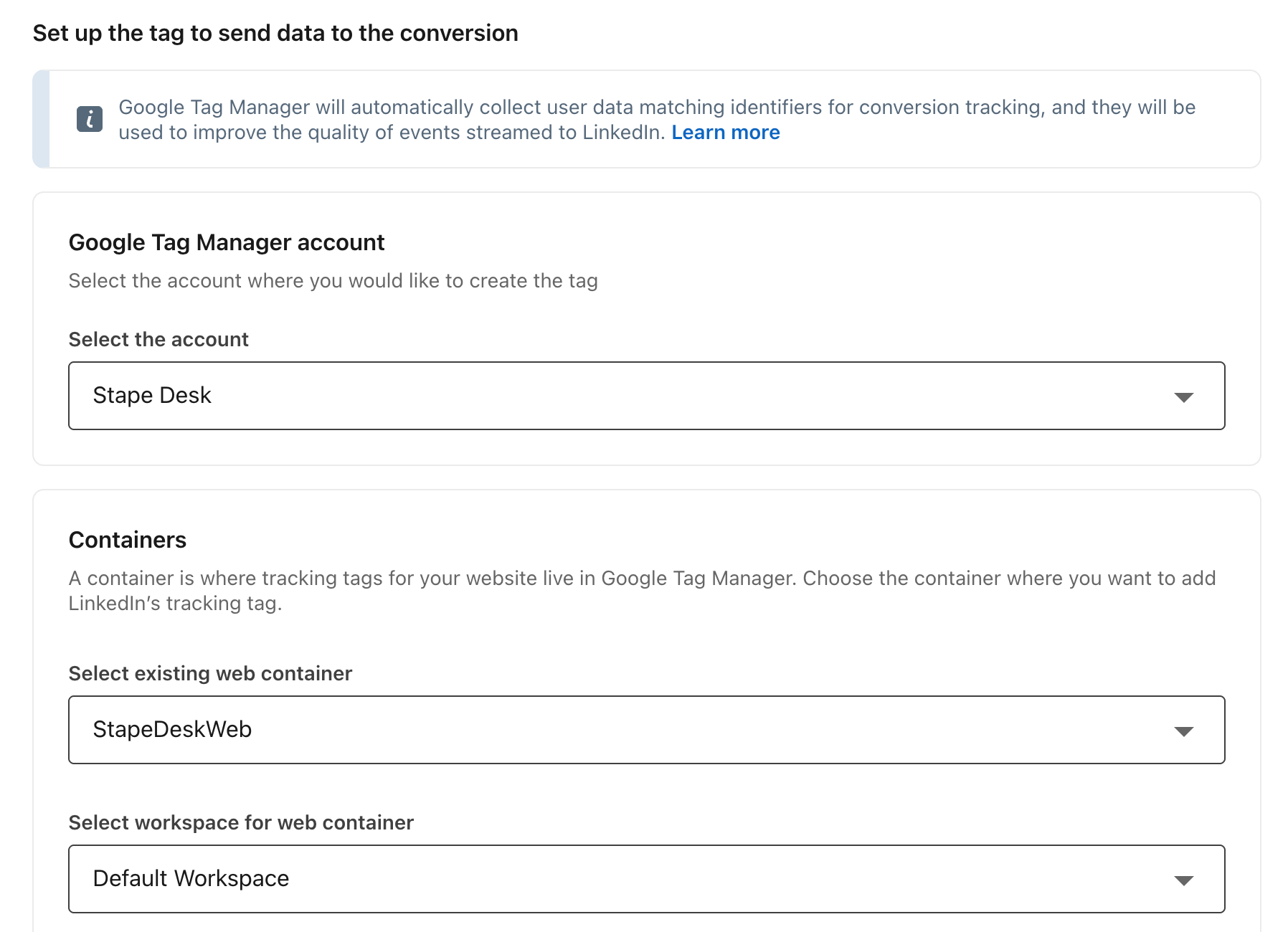Click the info icon in the notice banner

tap(90, 119)
